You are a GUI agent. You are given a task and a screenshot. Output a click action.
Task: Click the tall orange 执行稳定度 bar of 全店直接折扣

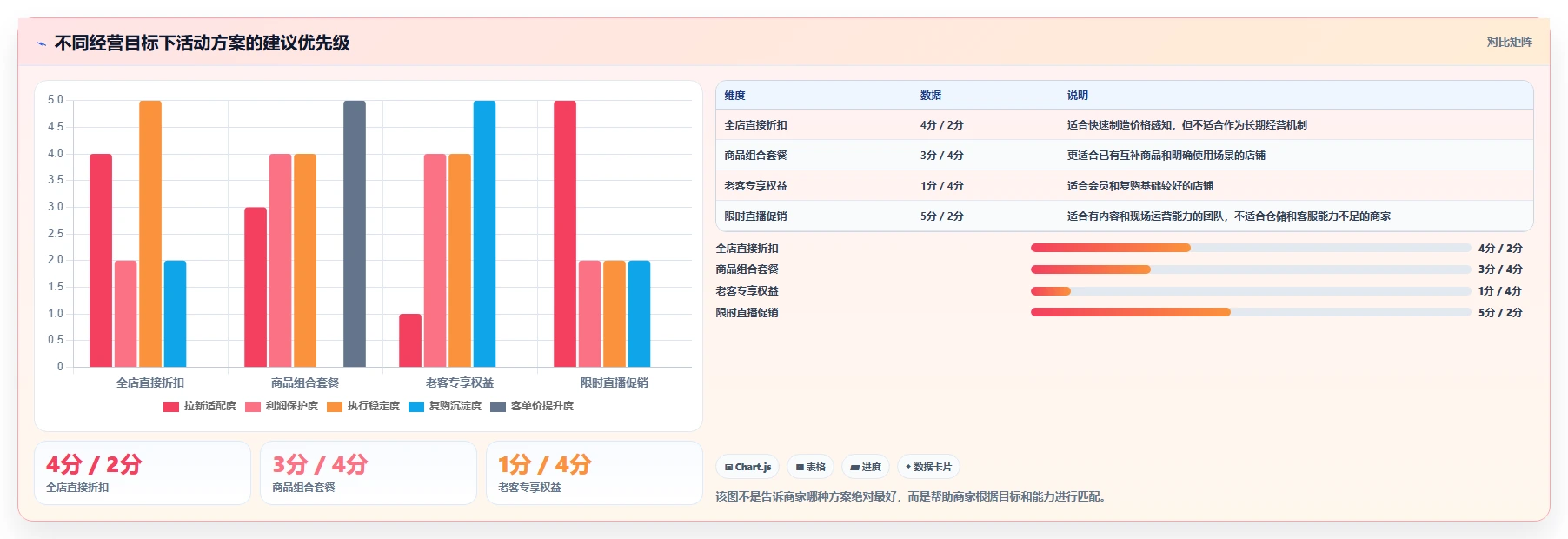150,234
